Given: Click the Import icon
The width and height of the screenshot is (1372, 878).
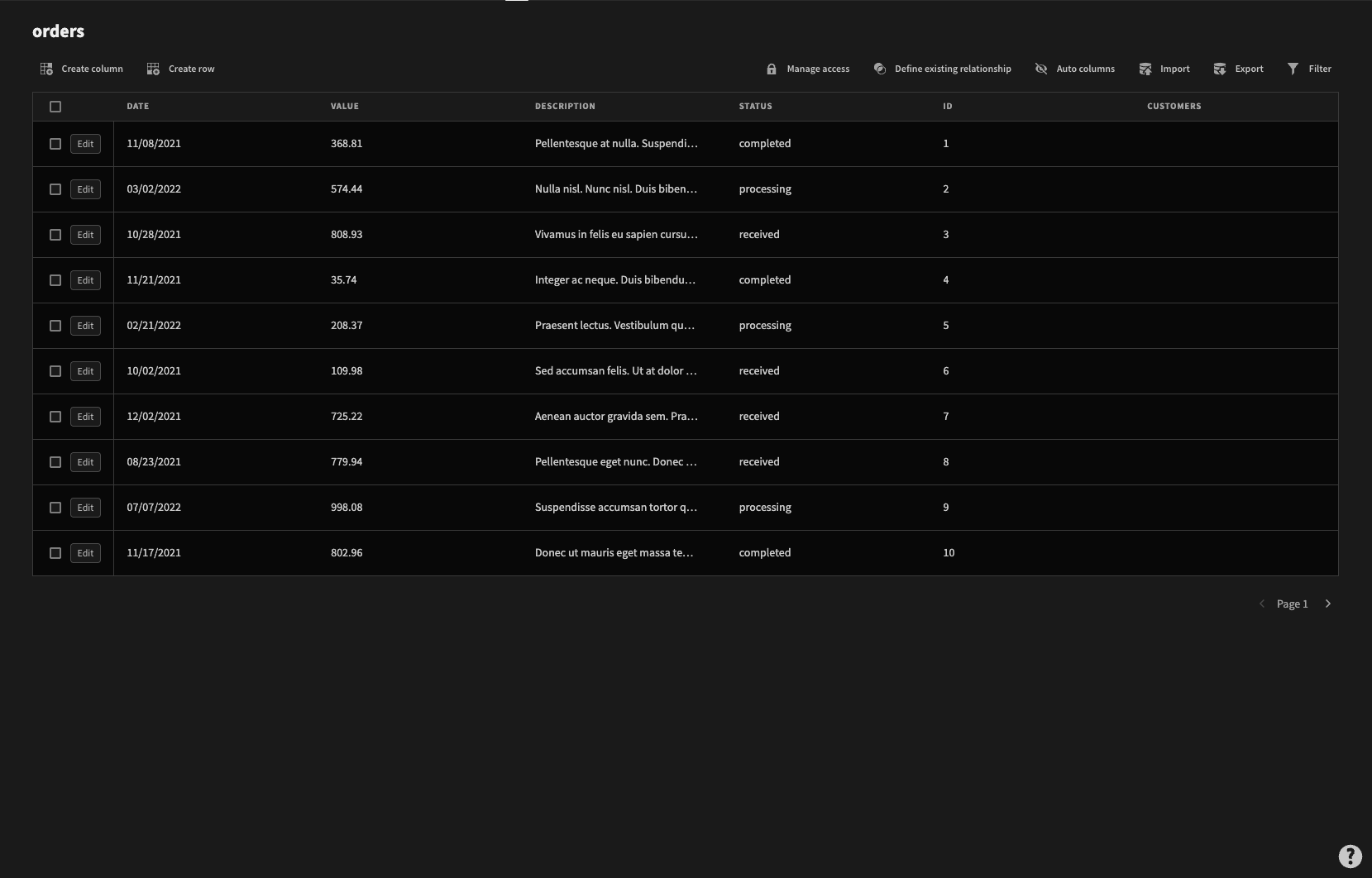Looking at the screenshot, I should (1145, 69).
